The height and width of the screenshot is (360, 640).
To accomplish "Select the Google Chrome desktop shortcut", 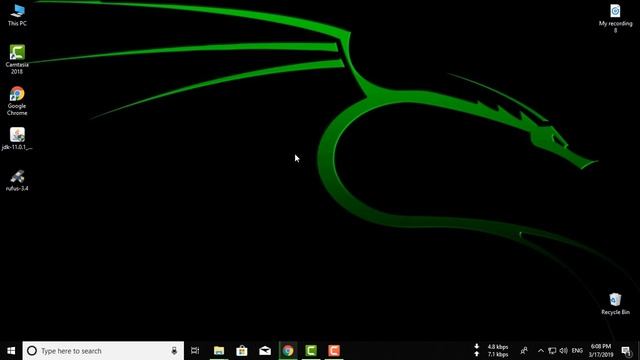I will 17,101.
